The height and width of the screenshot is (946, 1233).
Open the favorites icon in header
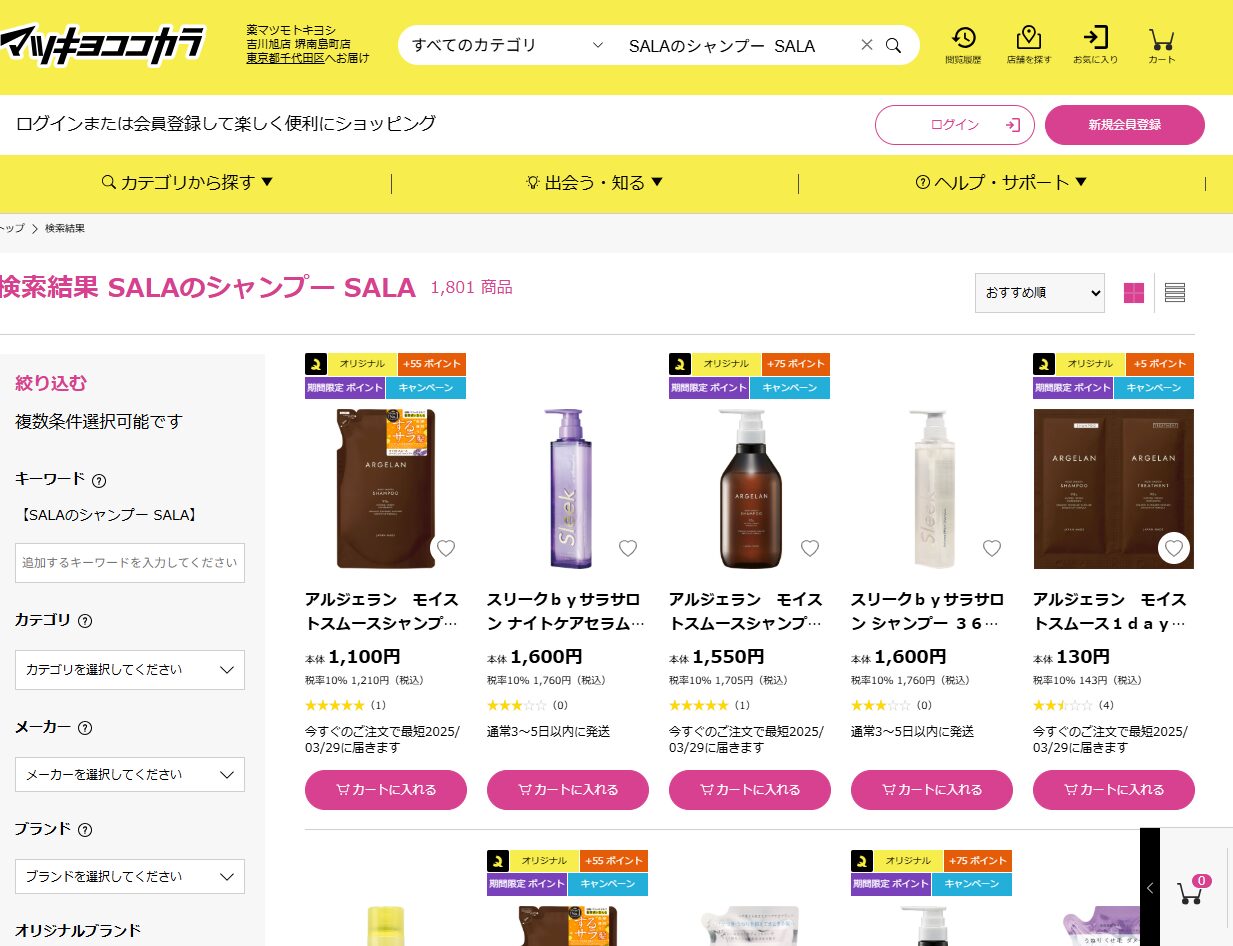(1095, 45)
